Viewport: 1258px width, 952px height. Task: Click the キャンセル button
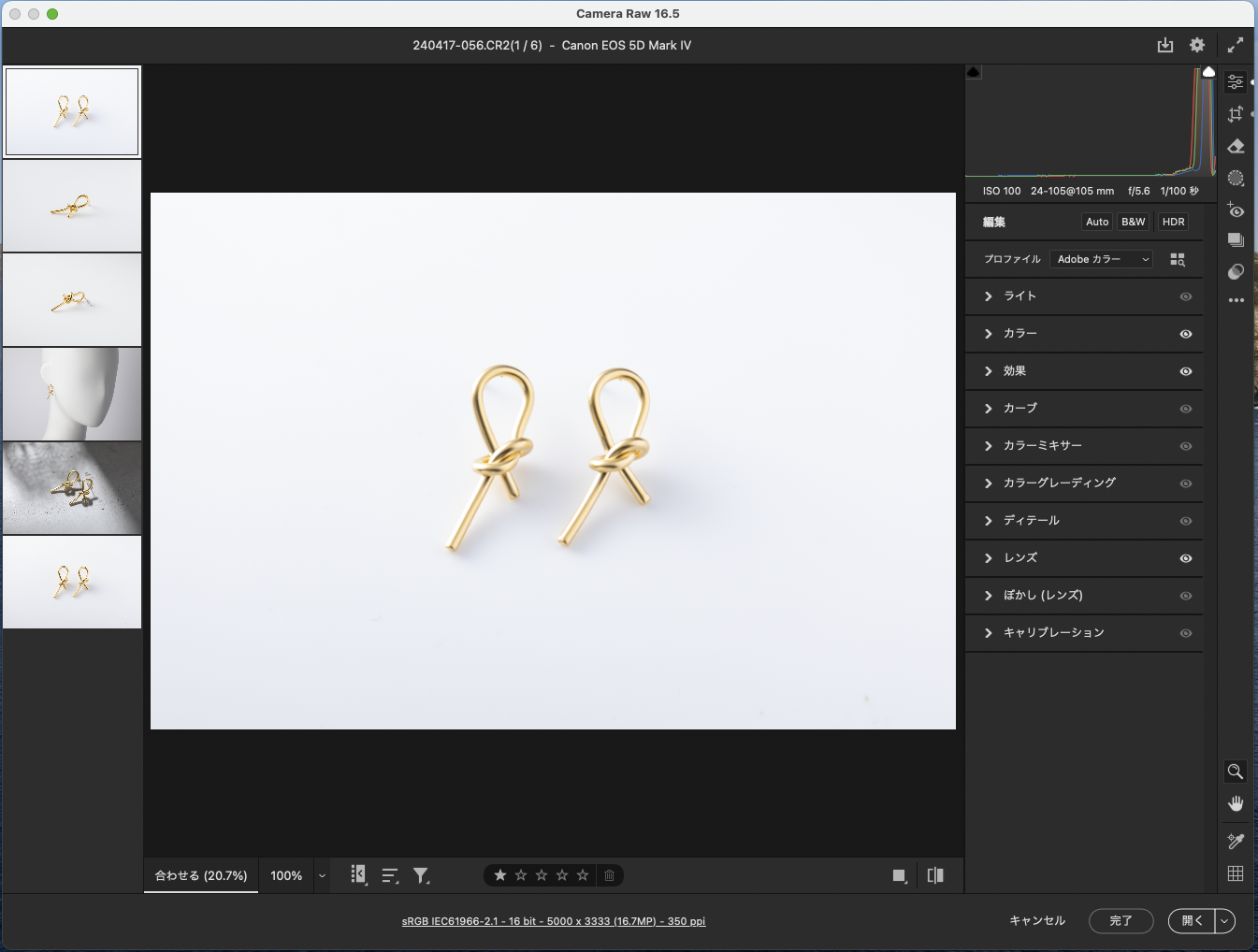[x=1036, y=921]
